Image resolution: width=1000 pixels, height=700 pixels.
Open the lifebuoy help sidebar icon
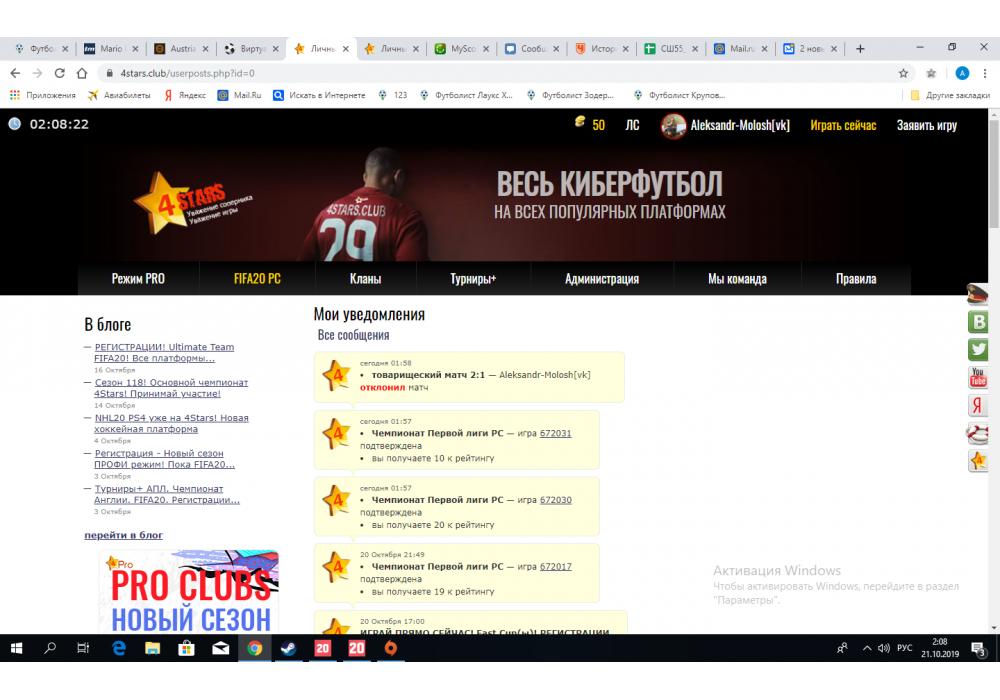(978, 433)
